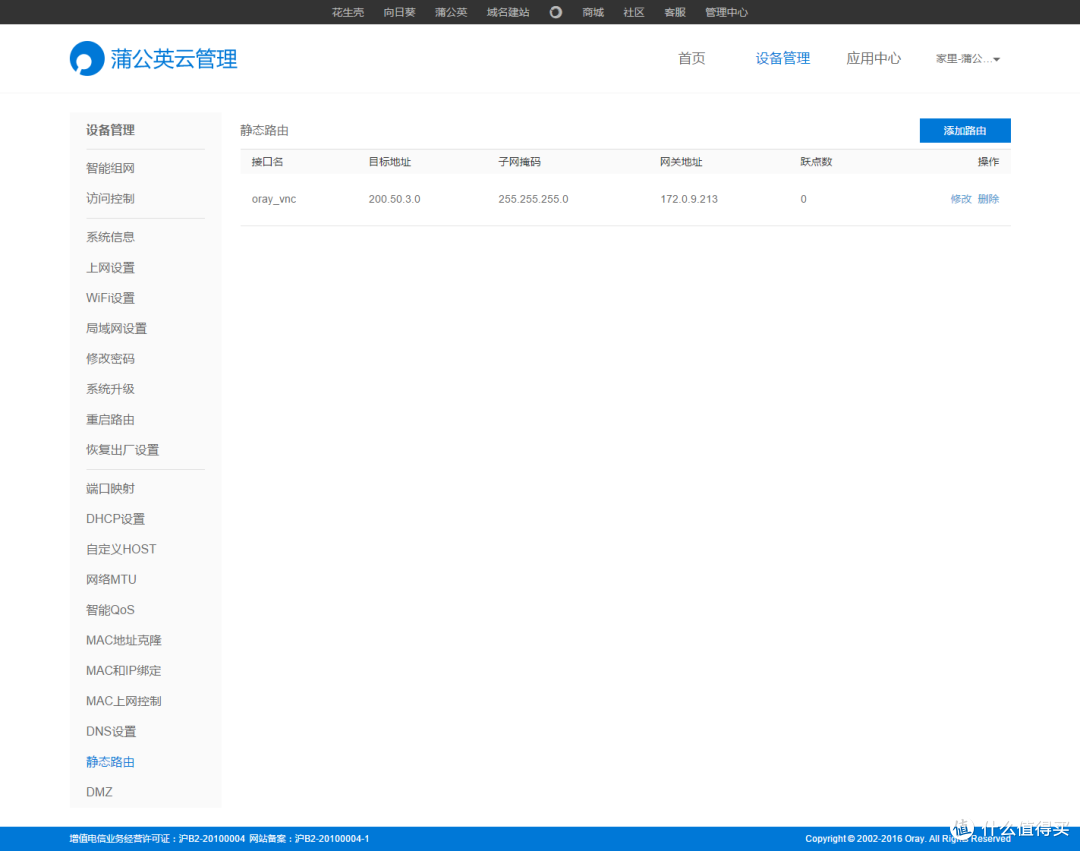Select 重启路由 in the sidebar

point(110,419)
